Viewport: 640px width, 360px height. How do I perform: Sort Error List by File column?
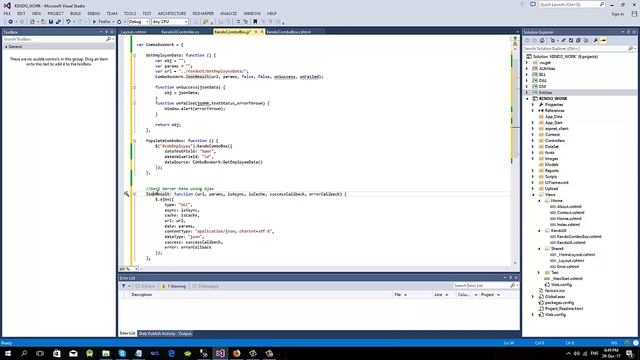[397, 294]
